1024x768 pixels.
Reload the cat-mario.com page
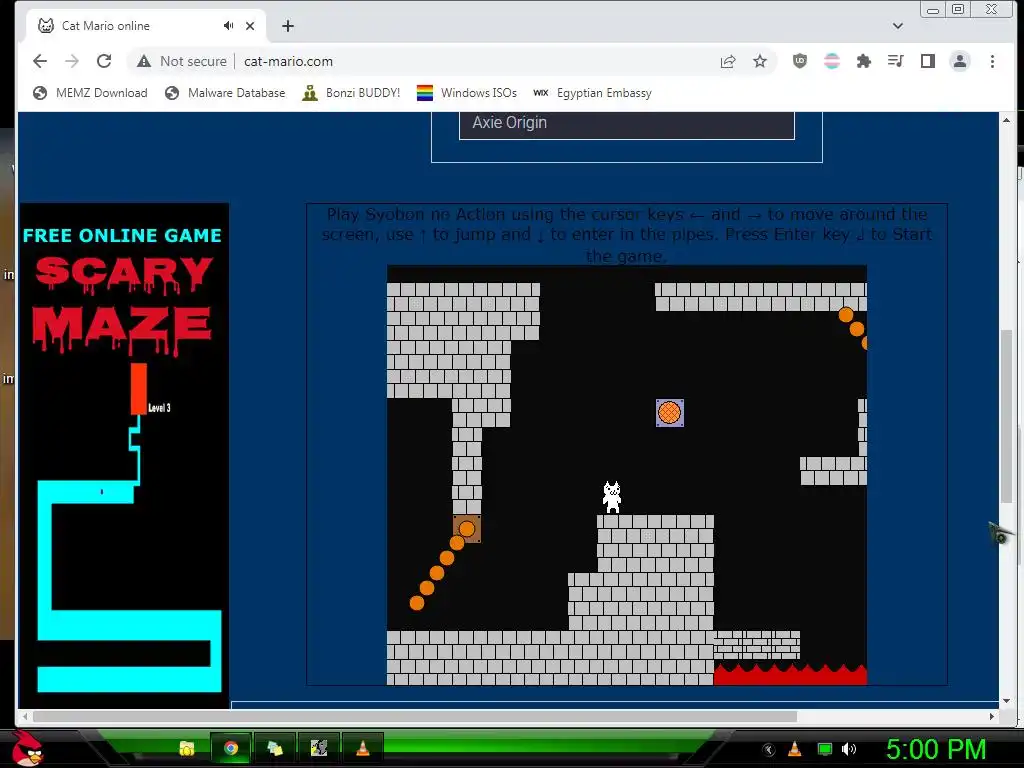[x=104, y=61]
